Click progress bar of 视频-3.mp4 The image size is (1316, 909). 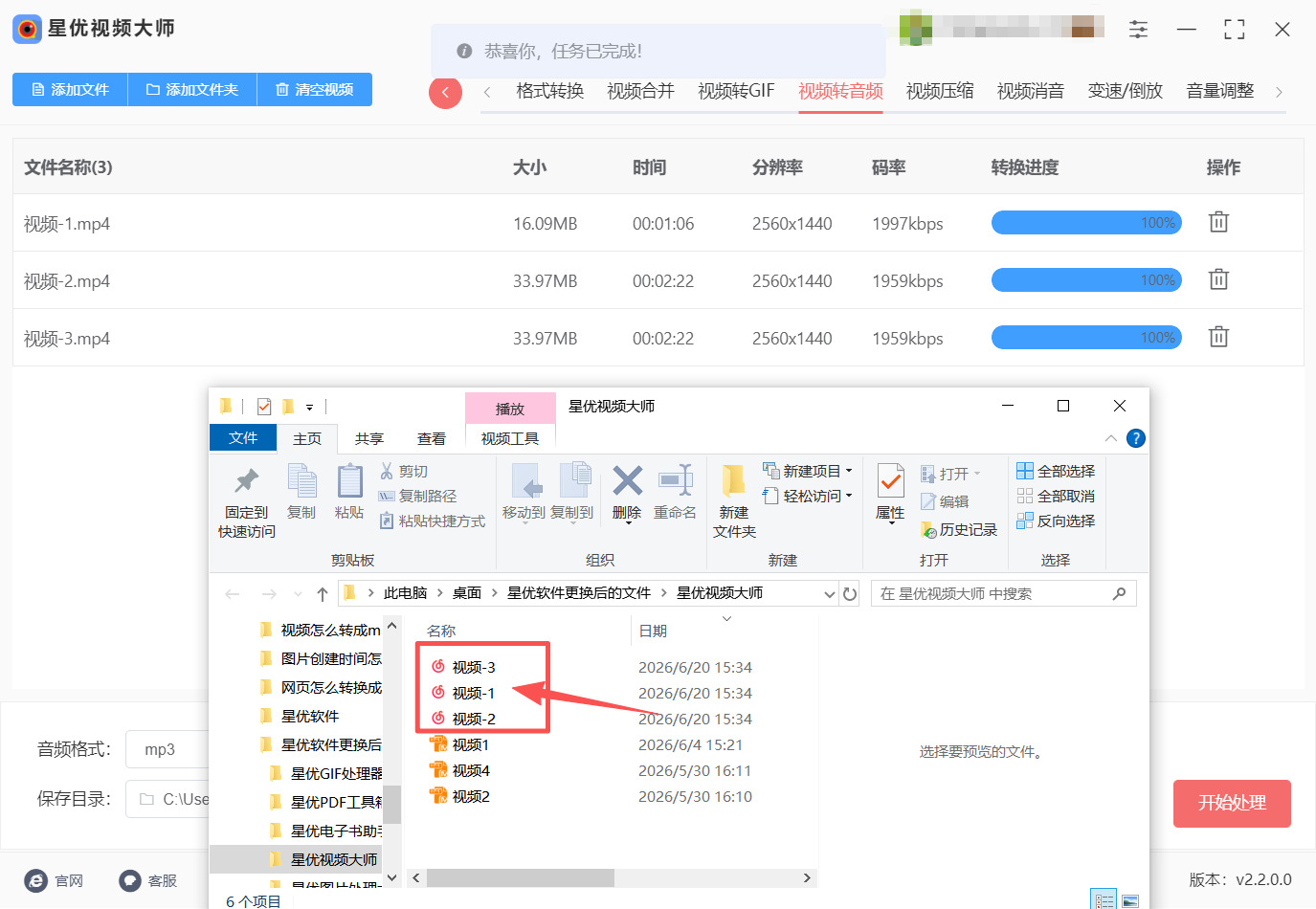tap(1086, 338)
